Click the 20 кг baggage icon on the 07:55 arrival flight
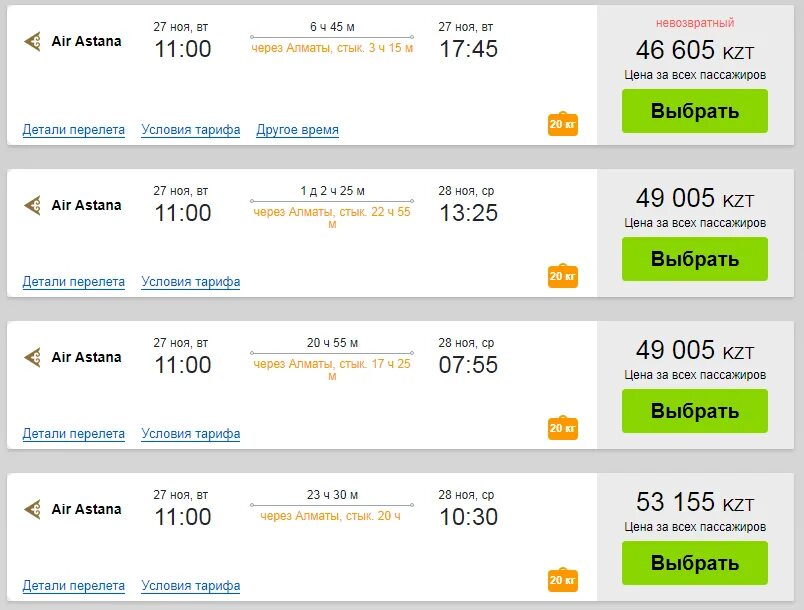Image resolution: width=804 pixels, height=610 pixels. pyautogui.click(x=562, y=428)
